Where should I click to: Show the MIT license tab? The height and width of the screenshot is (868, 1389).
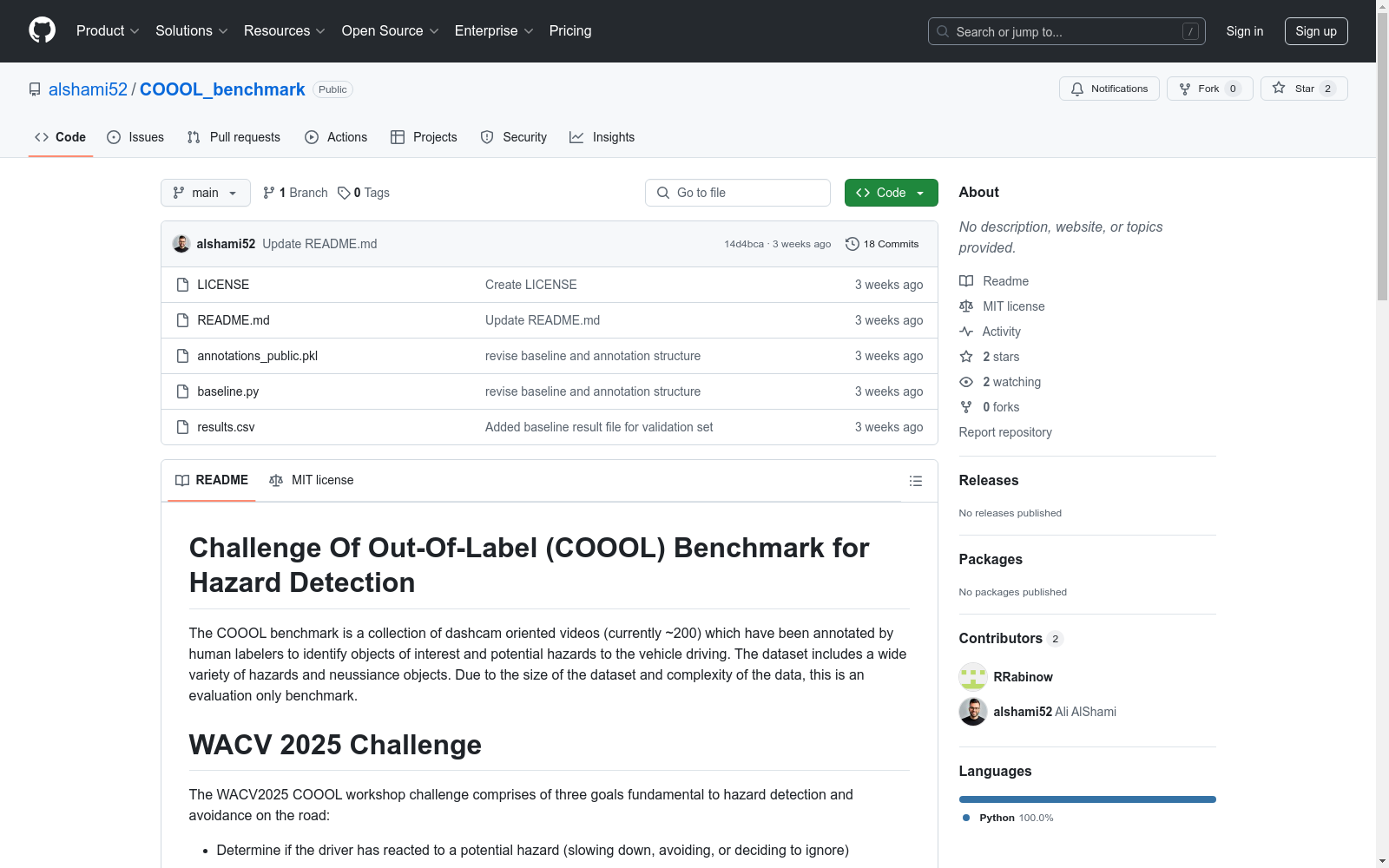[x=312, y=480]
